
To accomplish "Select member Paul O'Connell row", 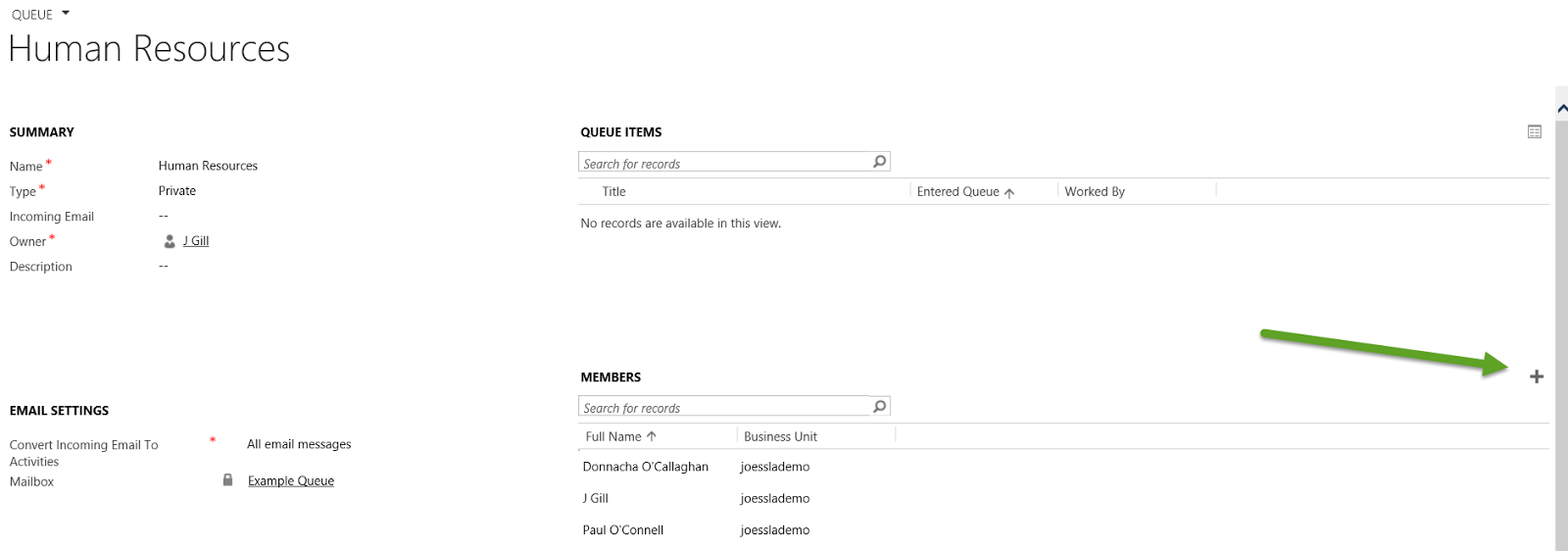I will (622, 530).
